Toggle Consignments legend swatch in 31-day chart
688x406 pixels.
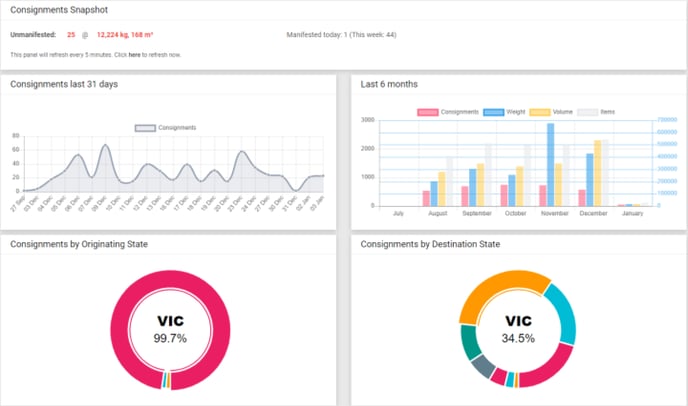click(x=145, y=128)
